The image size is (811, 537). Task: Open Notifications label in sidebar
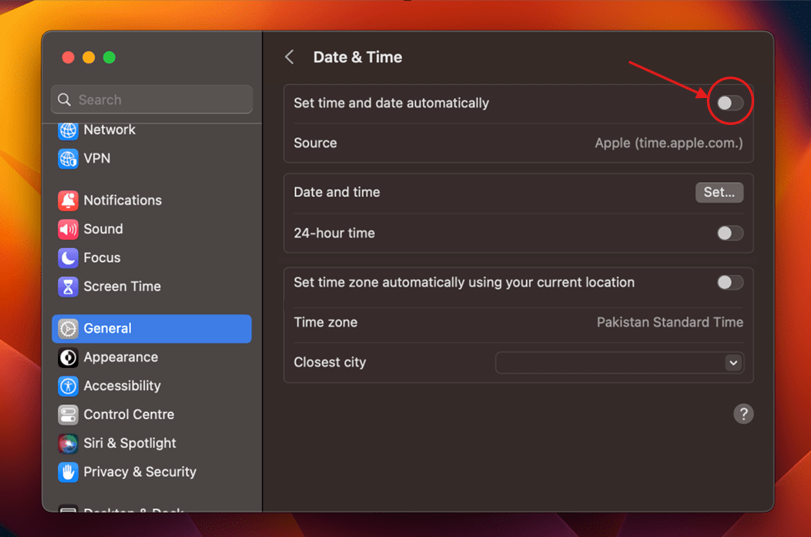(123, 200)
